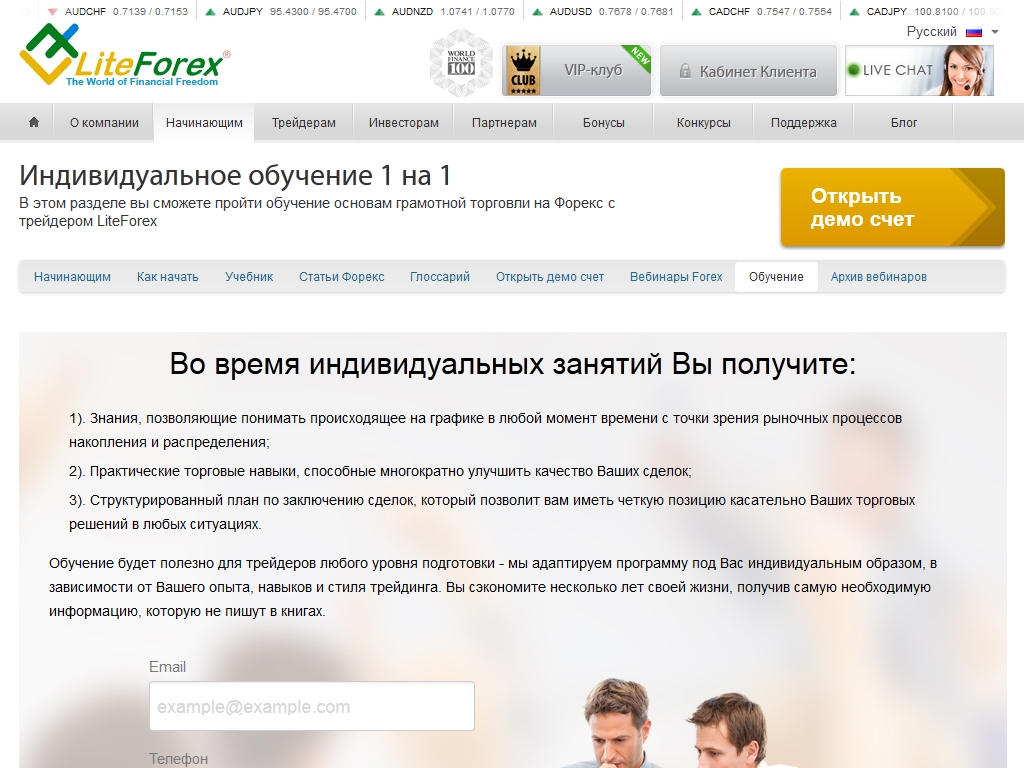
Task: Go to Архив вебинаров tab
Action: pyautogui.click(x=879, y=277)
